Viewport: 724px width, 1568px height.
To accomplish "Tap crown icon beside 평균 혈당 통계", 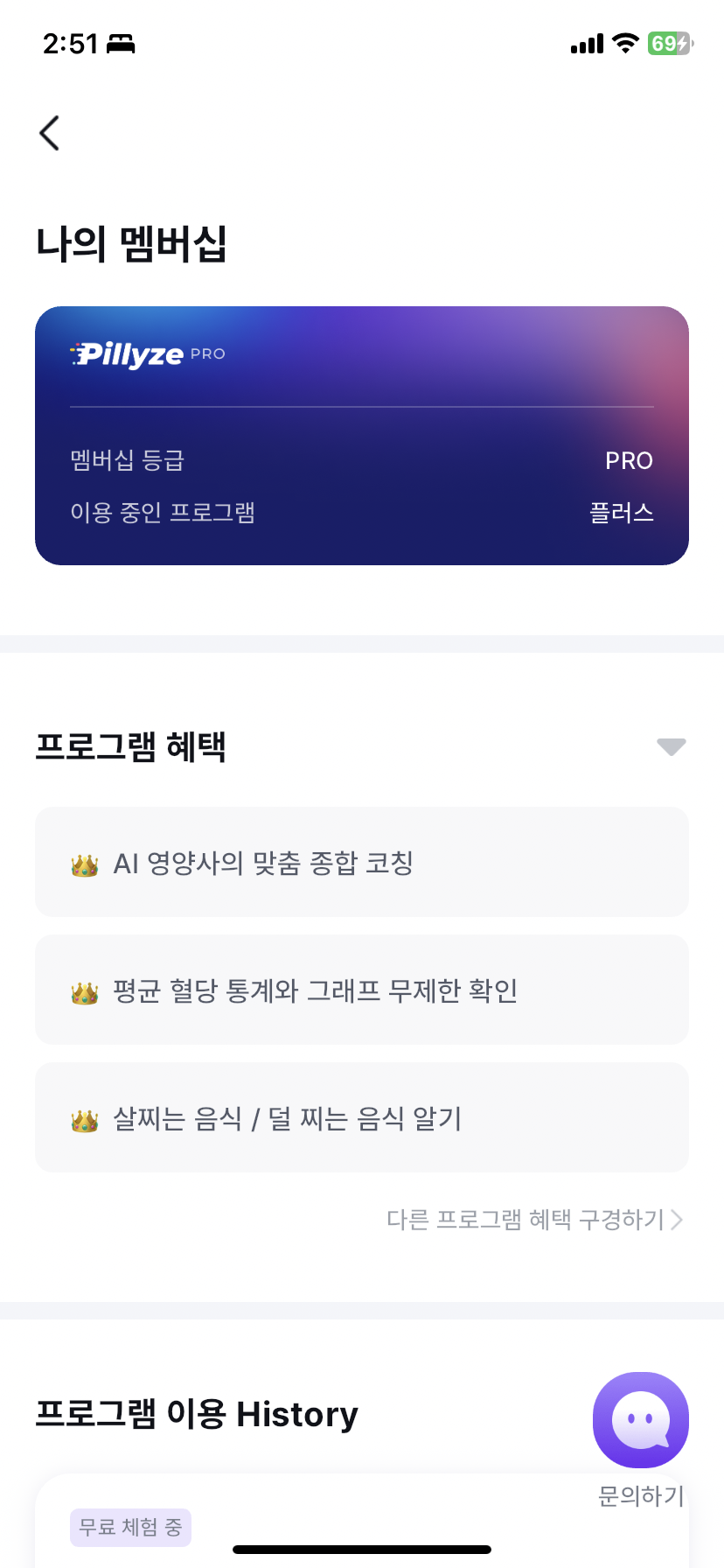I will (85, 993).
